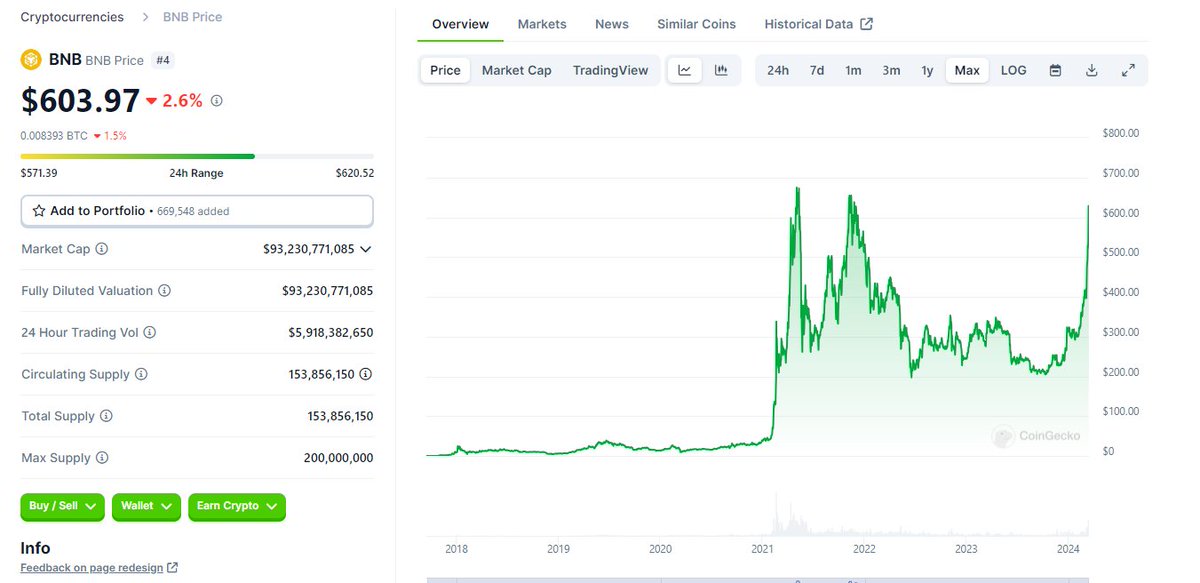Set chart range to 1m
Image resolution: width=1200 pixels, height=583 pixels.
click(853, 70)
